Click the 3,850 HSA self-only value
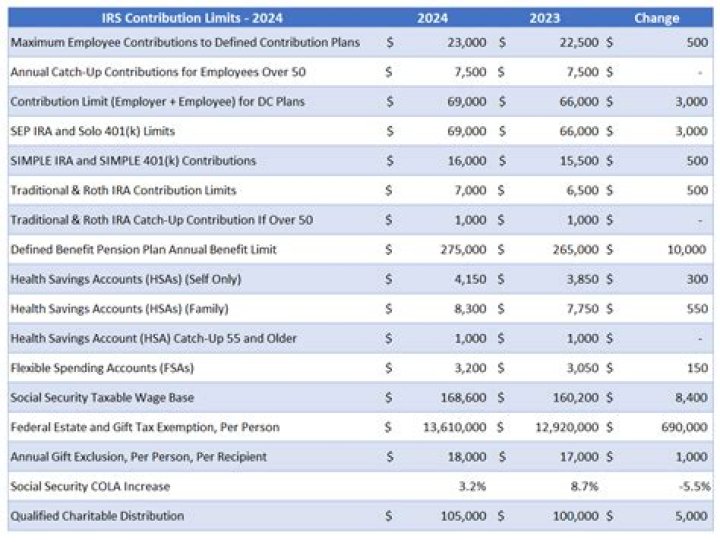The image size is (720, 542). click(x=583, y=279)
